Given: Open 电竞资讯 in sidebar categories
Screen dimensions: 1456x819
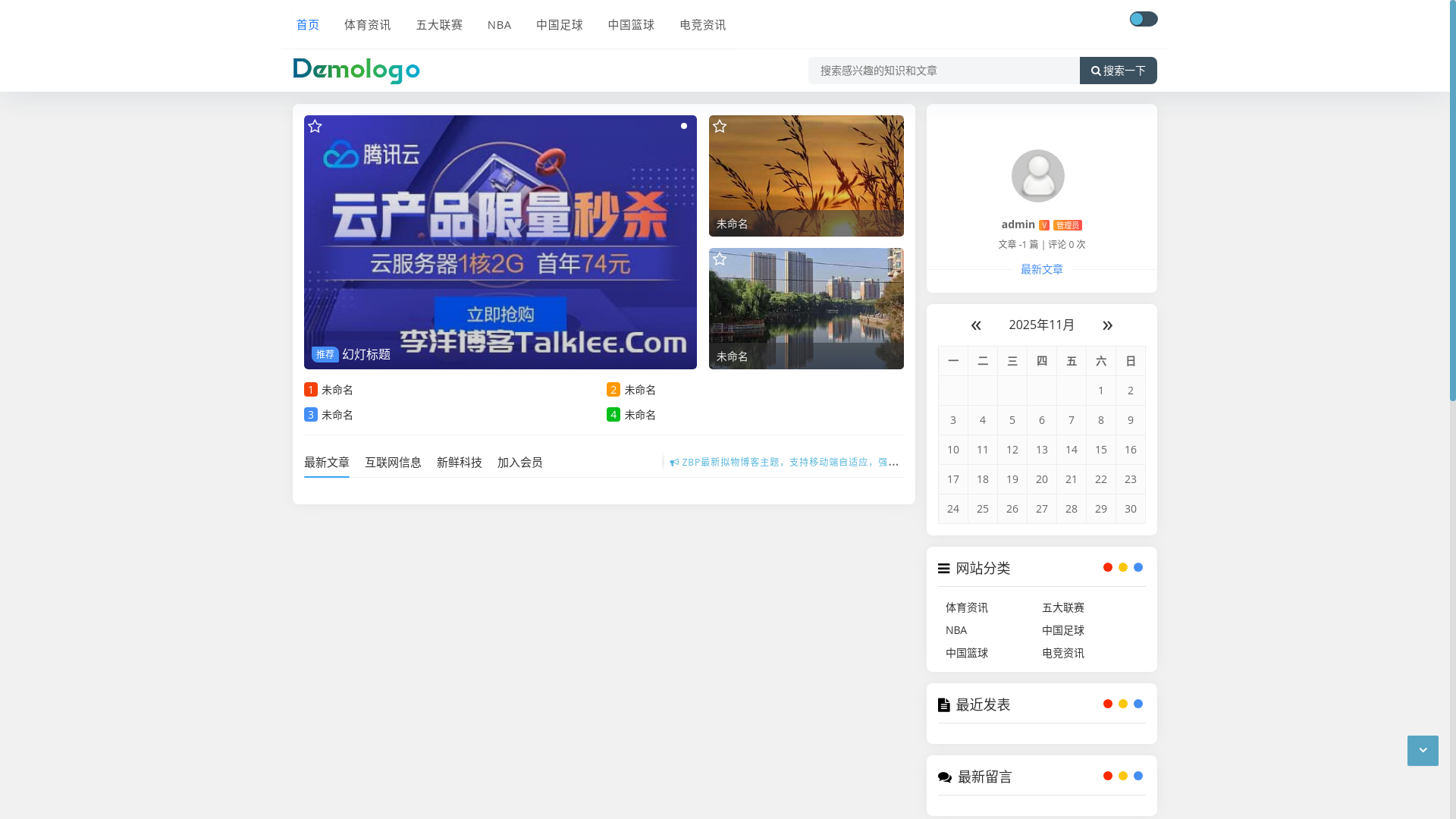Looking at the screenshot, I should [1063, 653].
